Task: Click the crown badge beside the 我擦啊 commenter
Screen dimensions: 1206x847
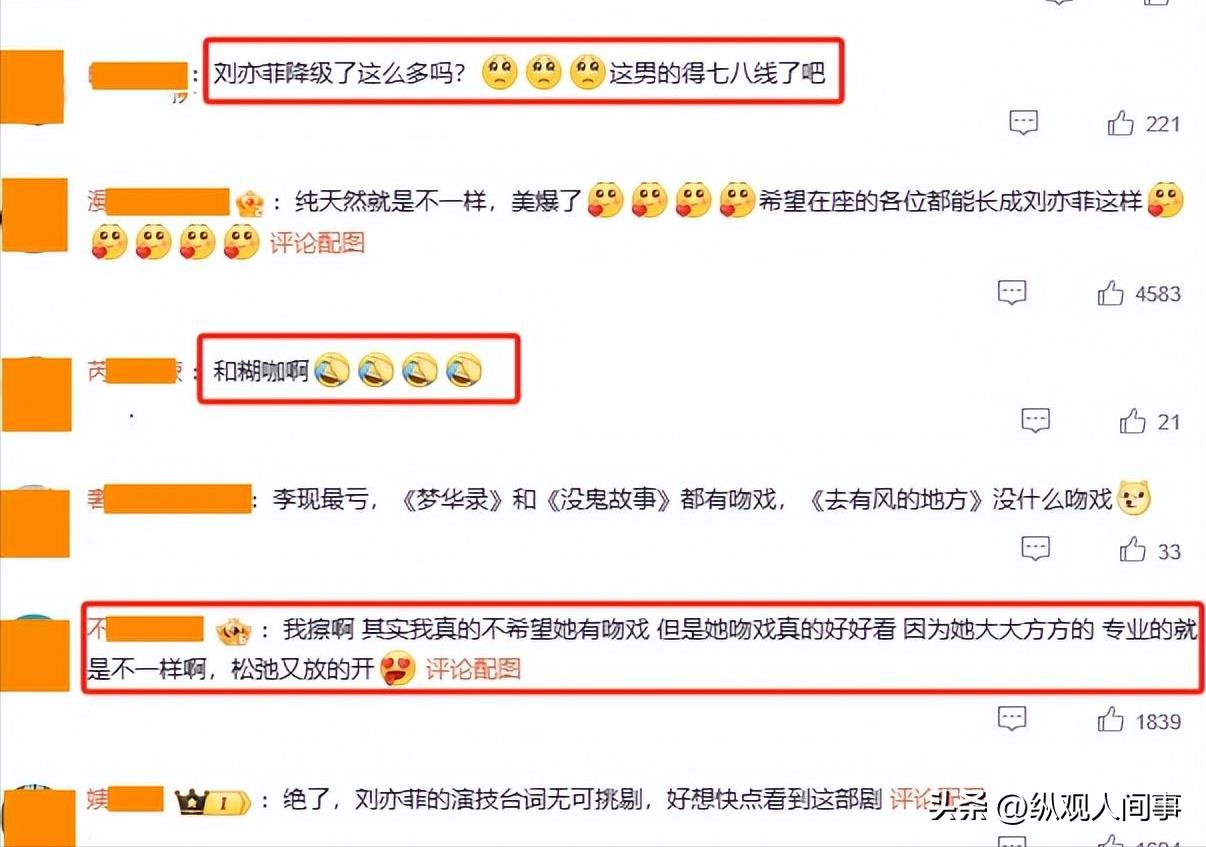Action: pyautogui.click(x=233, y=631)
